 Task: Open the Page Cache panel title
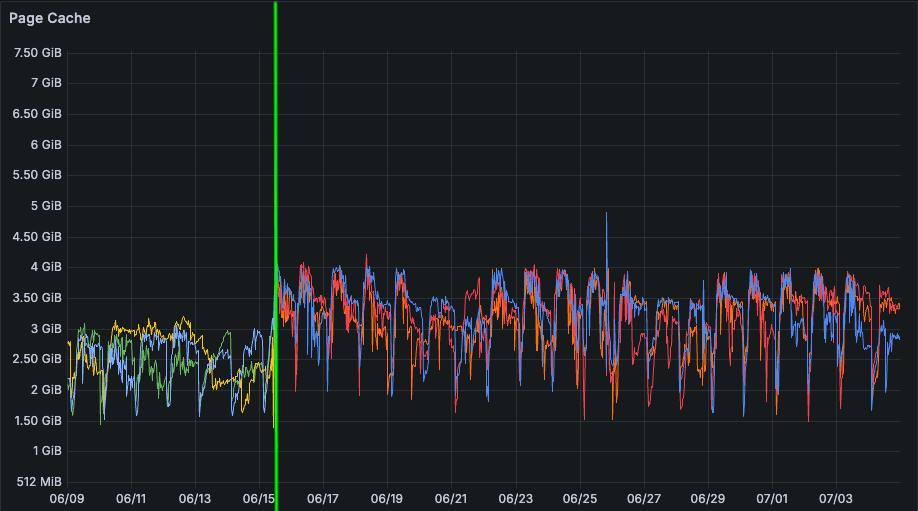click(50, 18)
